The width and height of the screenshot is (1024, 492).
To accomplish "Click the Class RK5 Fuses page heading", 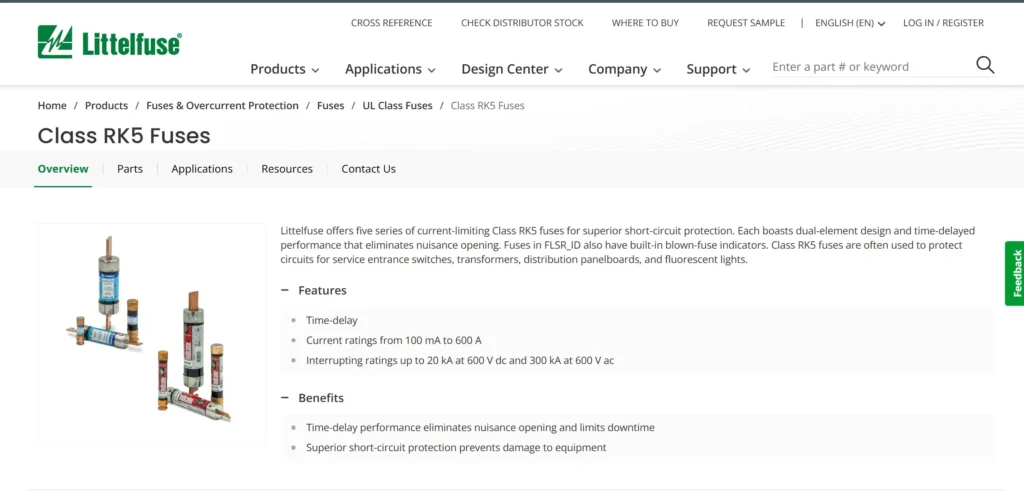I will (124, 135).
